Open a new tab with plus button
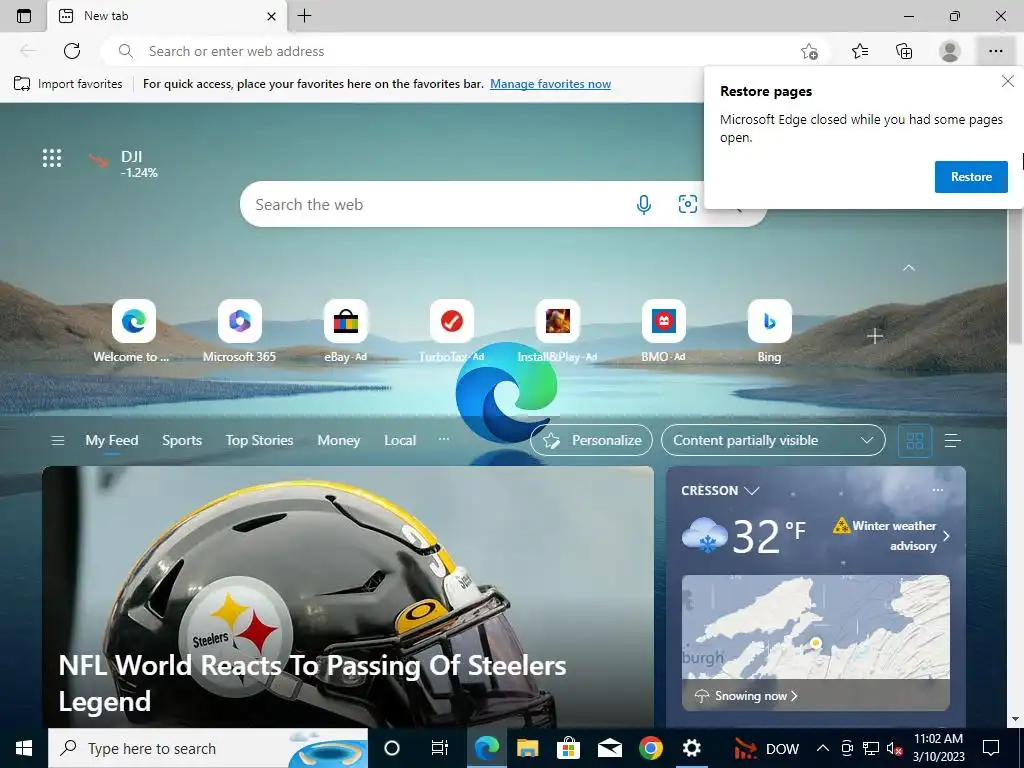This screenshot has width=1024, height=768. pyautogui.click(x=304, y=16)
